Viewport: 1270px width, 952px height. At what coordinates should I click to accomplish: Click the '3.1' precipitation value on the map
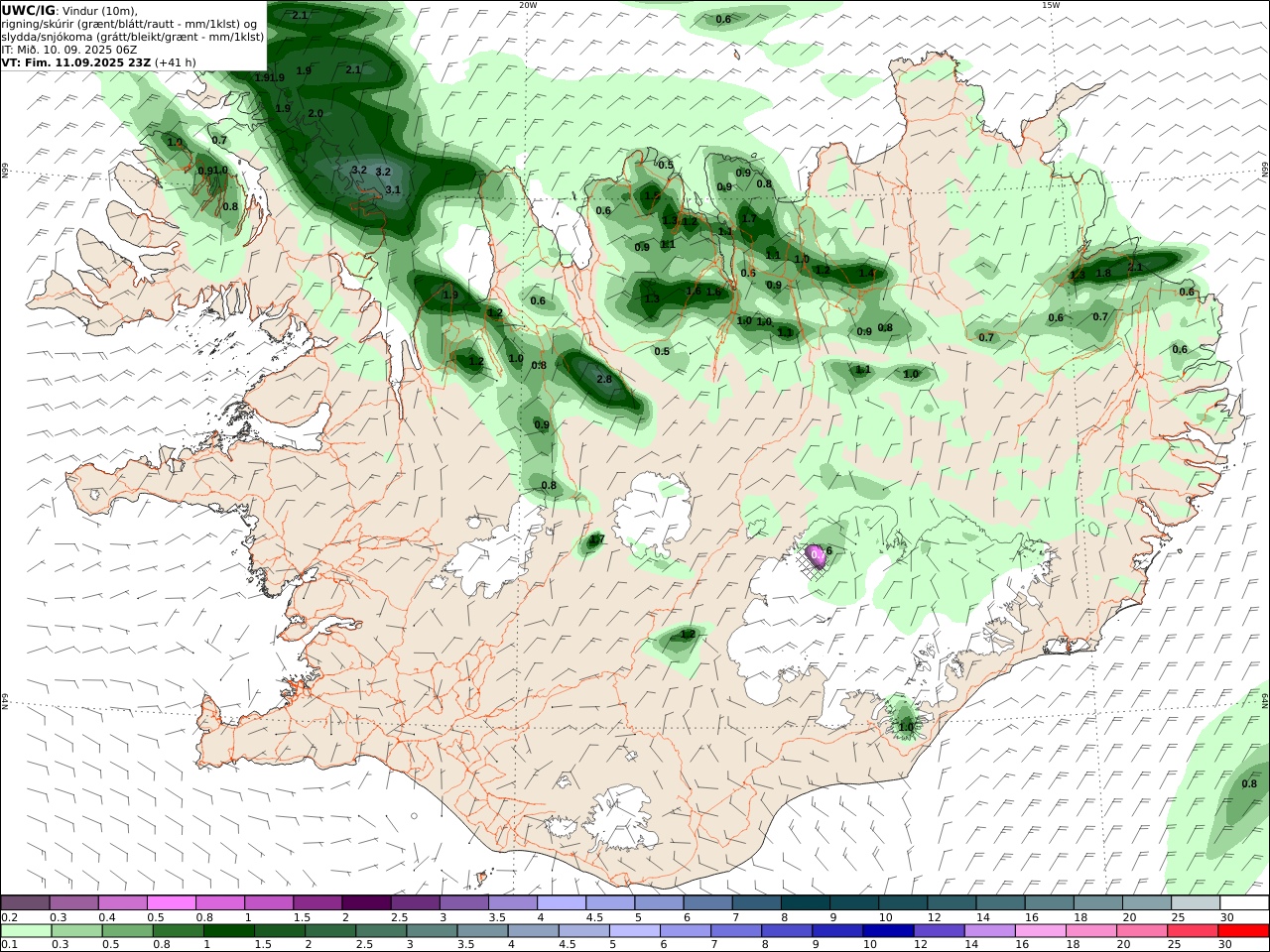(393, 189)
